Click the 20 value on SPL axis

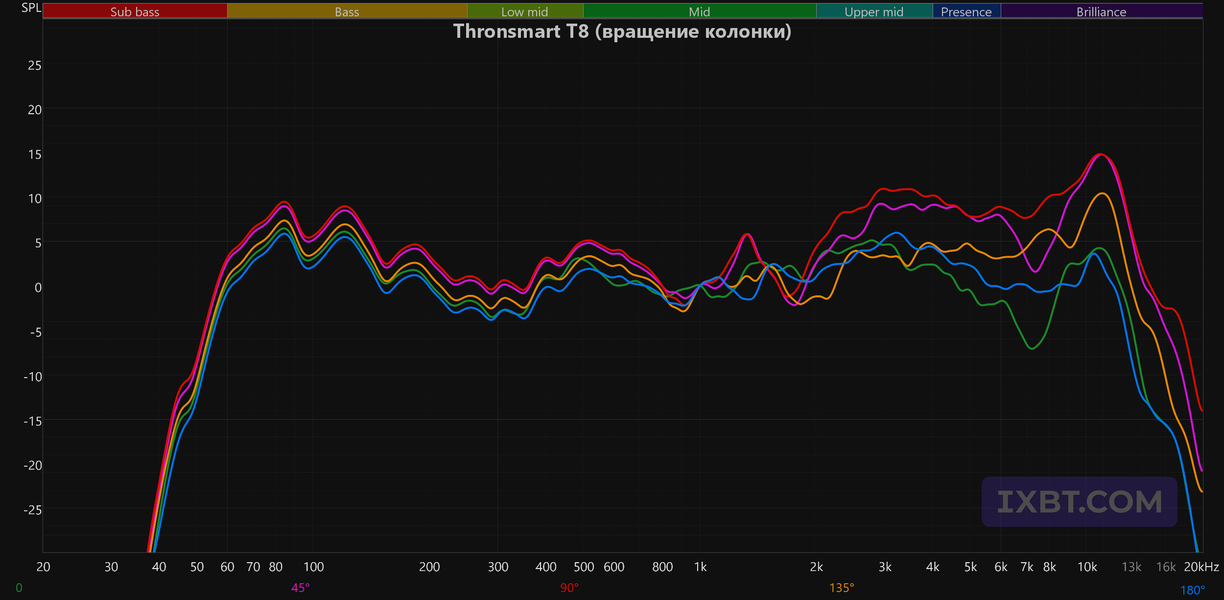click(35, 109)
